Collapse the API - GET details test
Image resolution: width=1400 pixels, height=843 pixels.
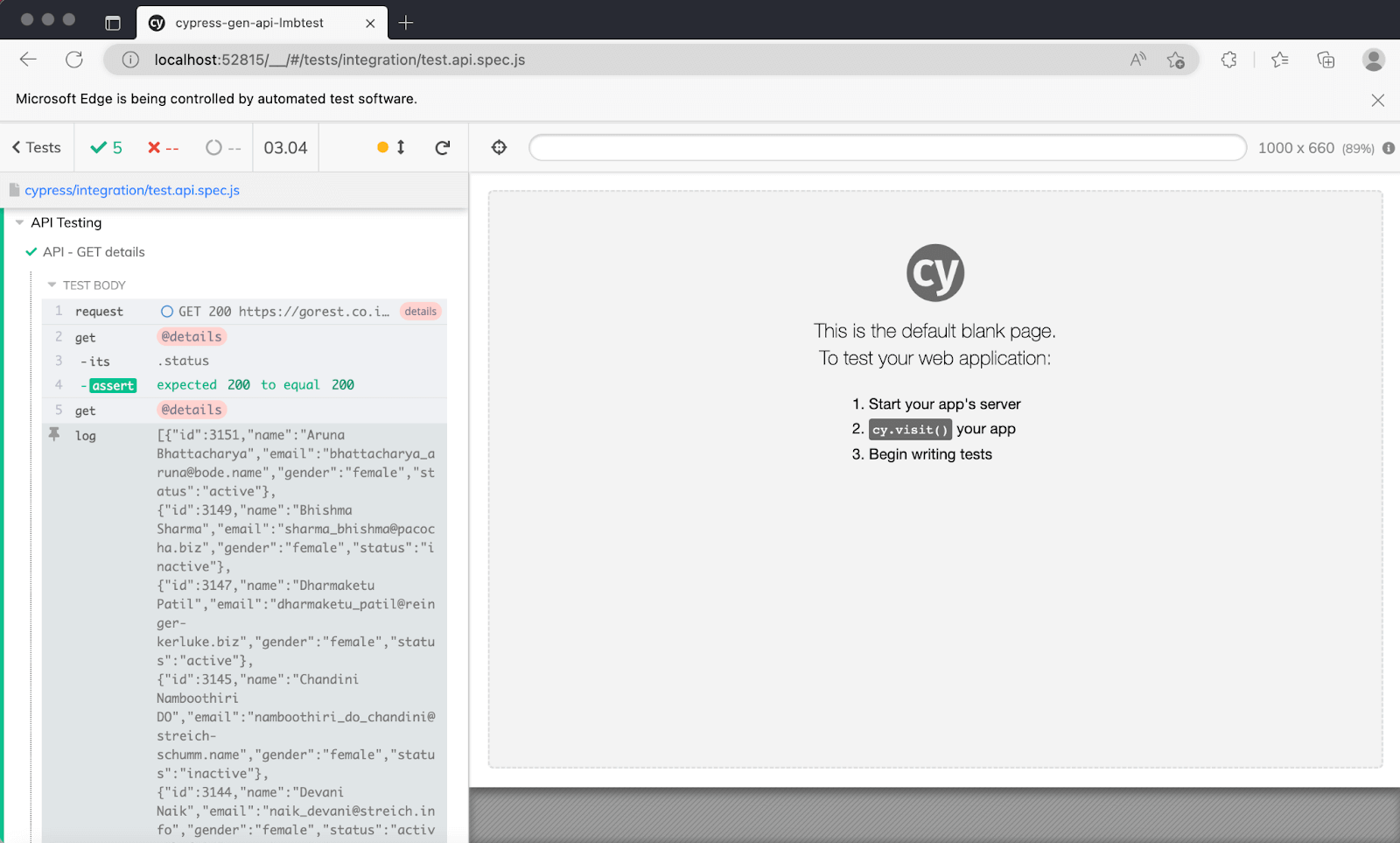click(94, 252)
